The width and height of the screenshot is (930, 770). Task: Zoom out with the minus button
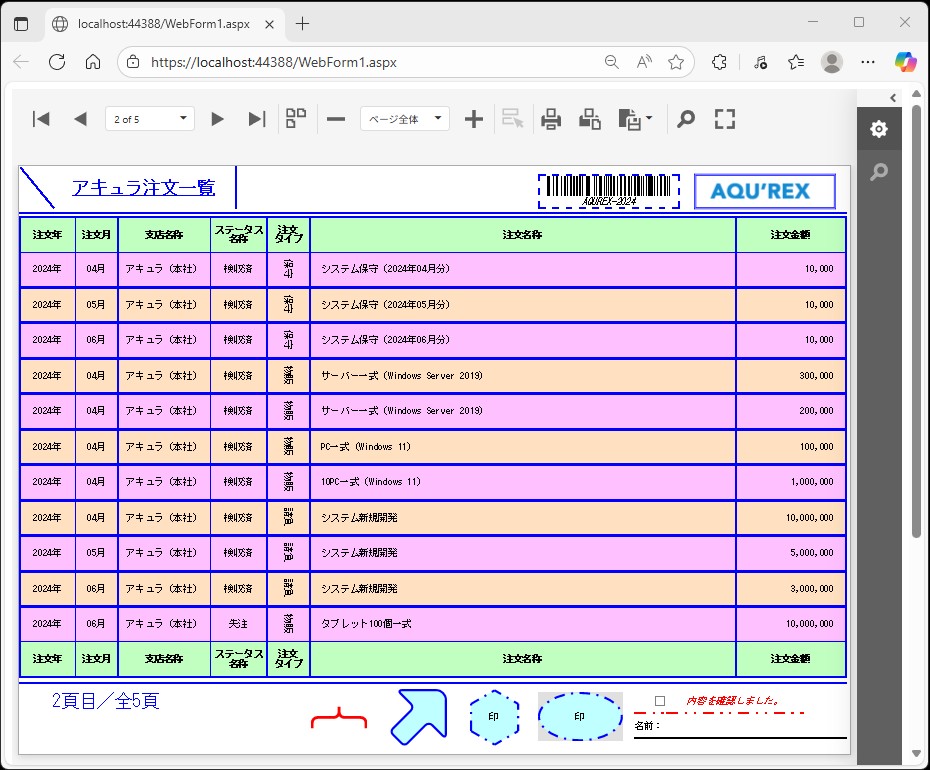pyautogui.click(x=336, y=119)
